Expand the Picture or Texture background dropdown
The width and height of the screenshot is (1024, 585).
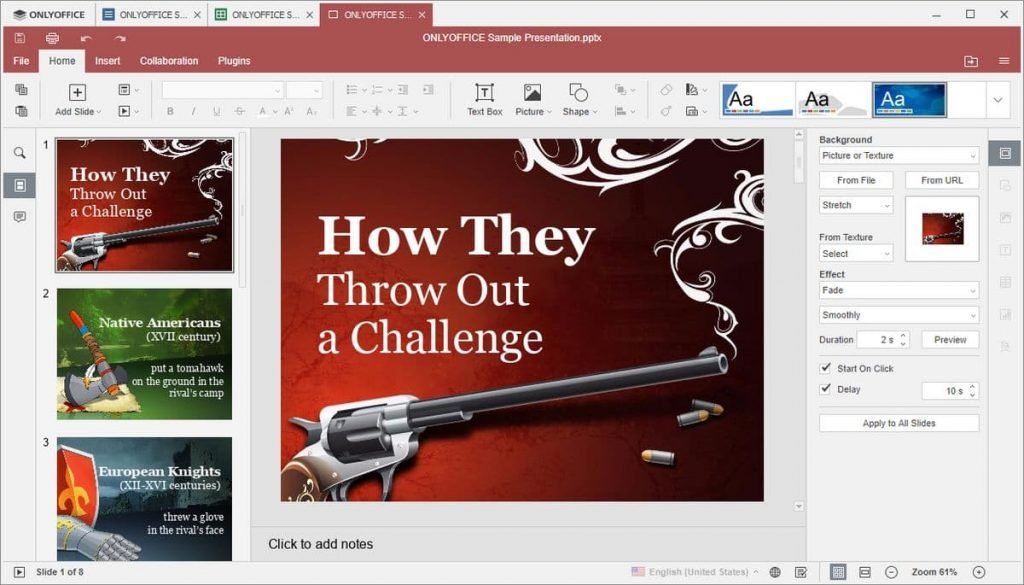point(898,156)
